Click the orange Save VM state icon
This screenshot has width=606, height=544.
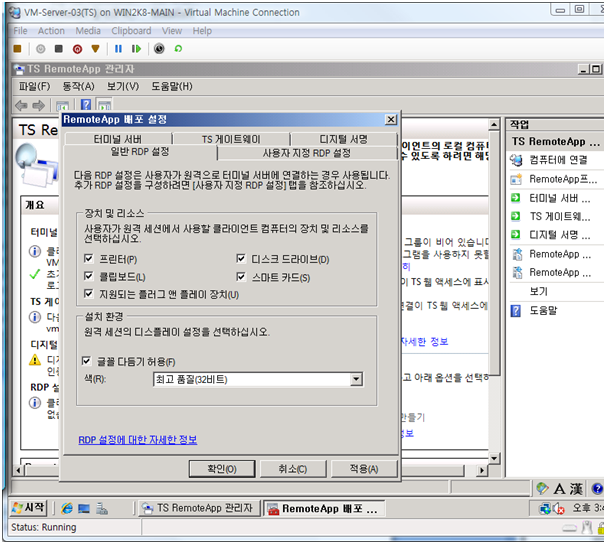tap(95, 49)
